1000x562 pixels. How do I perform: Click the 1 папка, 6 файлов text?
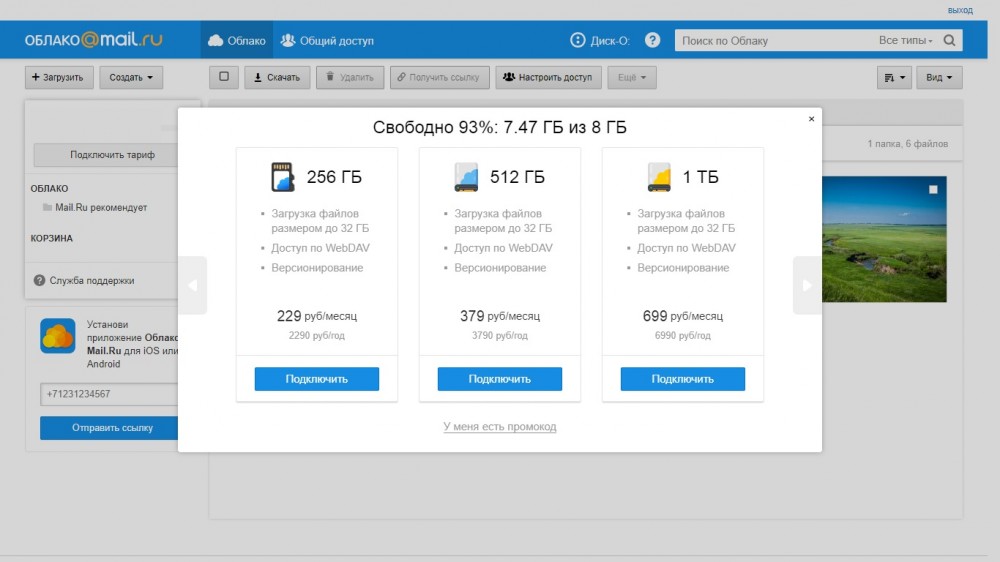point(908,144)
